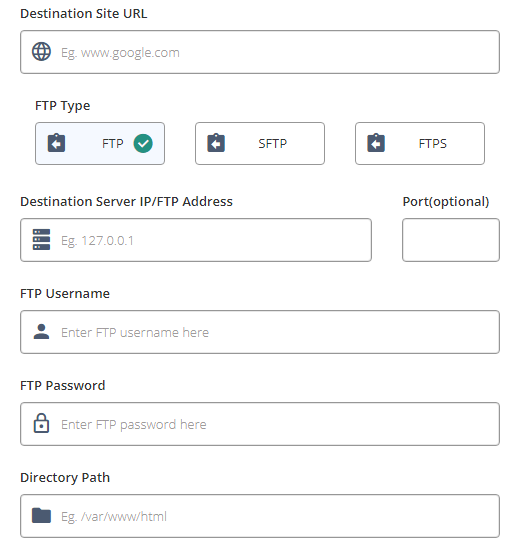Image resolution: width=522 pixels, height=550 pixels.
Task: Click the server stack icon in IP address field
Action: click(x=41, y=240)
